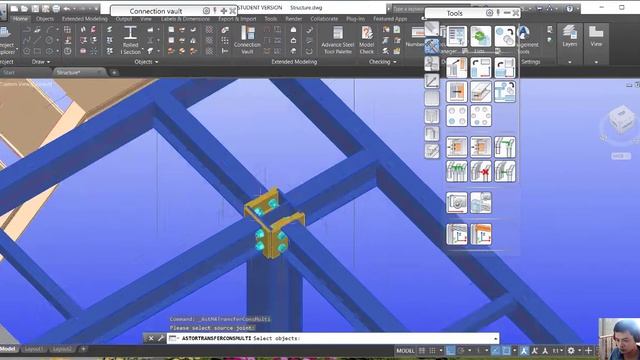Switch to the Layout1 tab

point(33,349)
